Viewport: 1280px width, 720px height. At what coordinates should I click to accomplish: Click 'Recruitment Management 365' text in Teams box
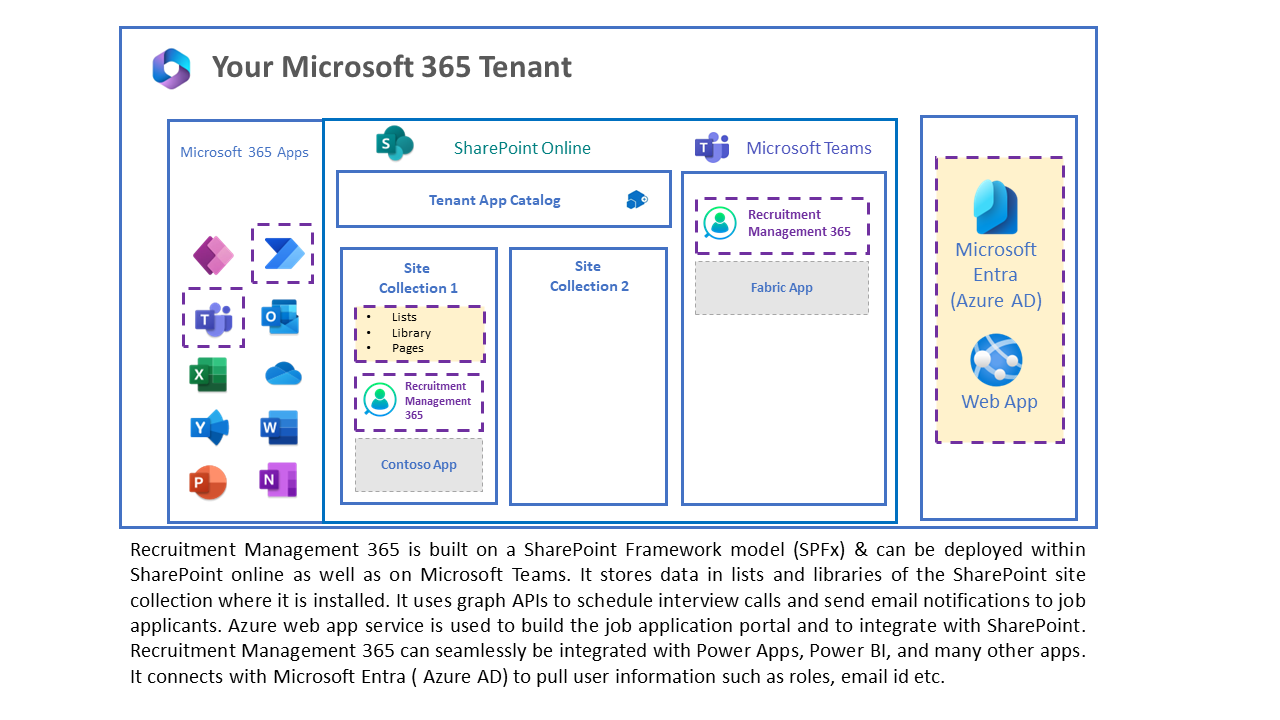pyautogui.click(x=799, y=223)
